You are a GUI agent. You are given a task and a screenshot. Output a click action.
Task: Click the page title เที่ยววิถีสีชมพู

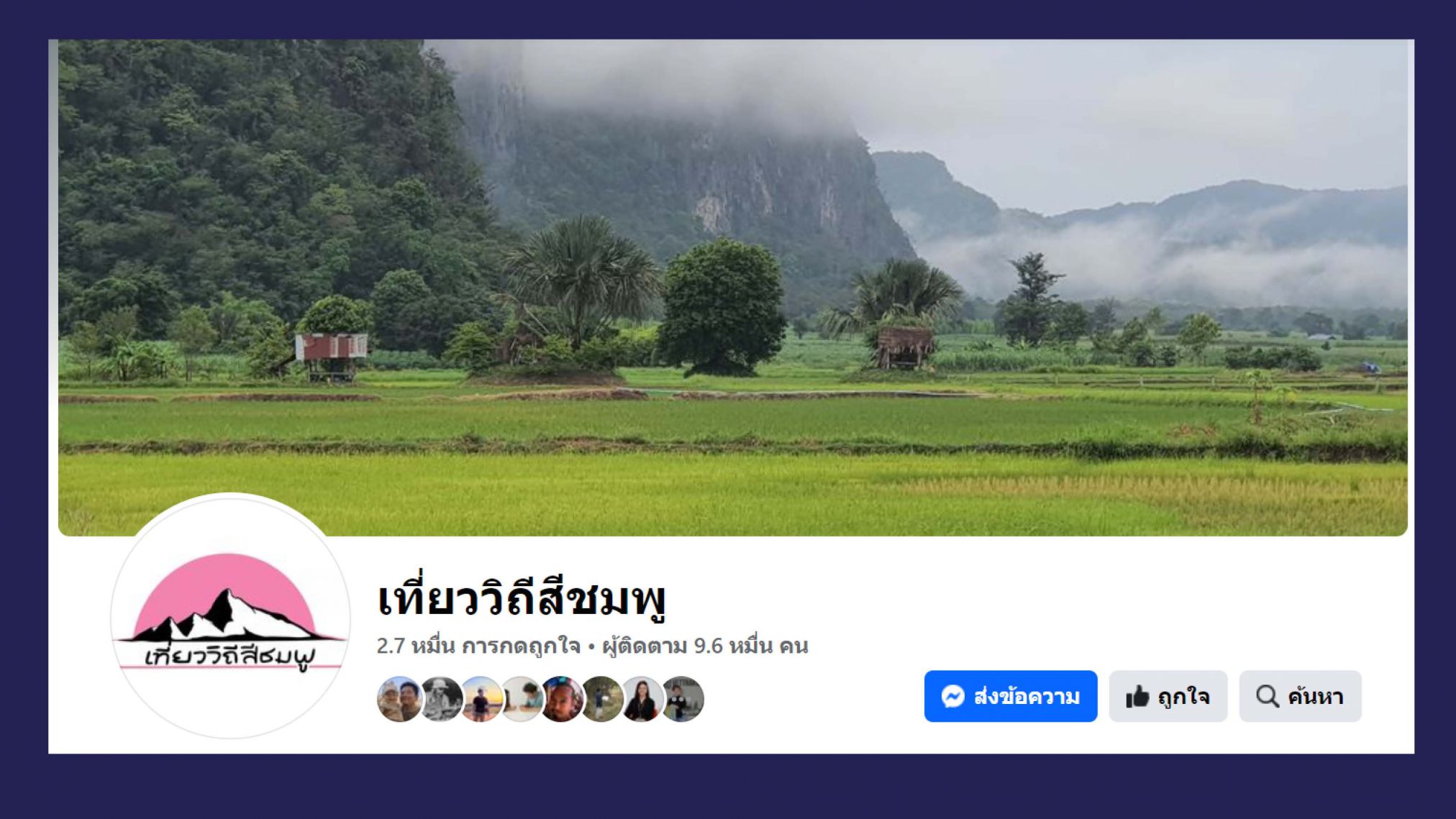(522, 598)
